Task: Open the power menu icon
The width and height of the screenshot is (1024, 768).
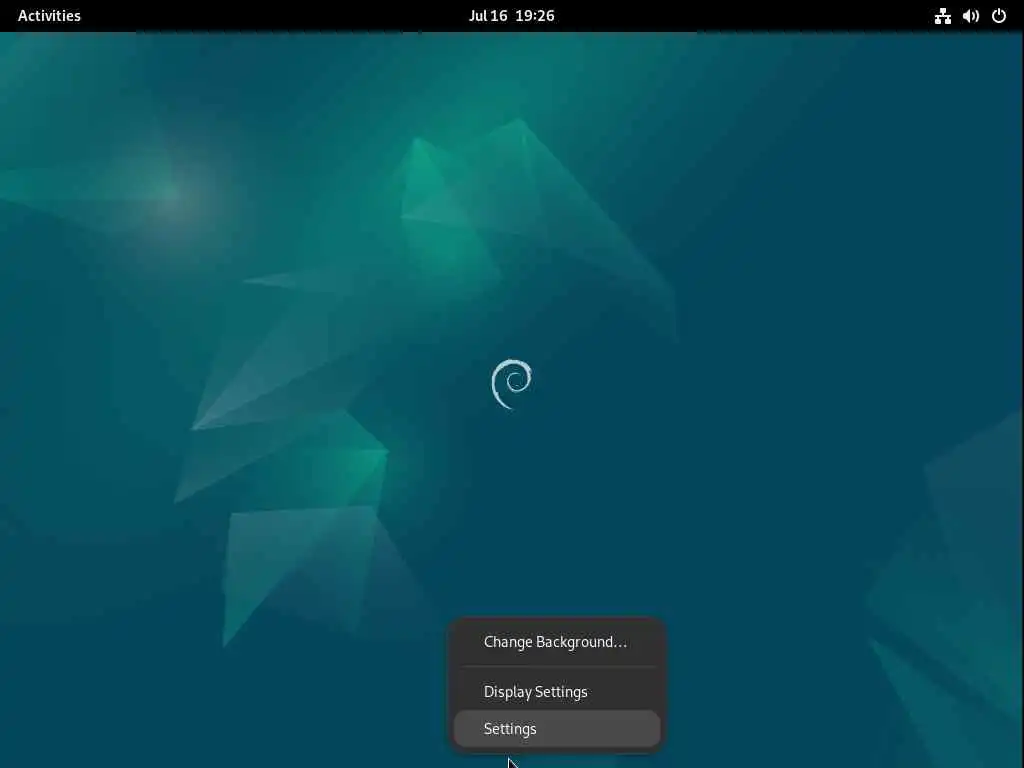Action: [999, 16]
